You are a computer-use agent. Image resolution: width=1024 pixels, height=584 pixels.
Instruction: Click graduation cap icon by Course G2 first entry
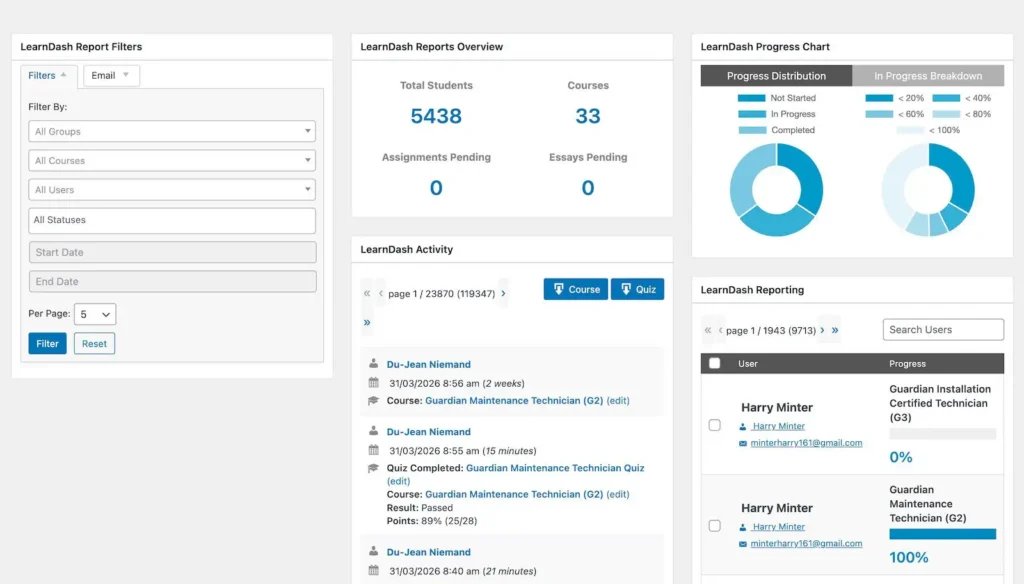pyautogui.click(x=374, y=400)
